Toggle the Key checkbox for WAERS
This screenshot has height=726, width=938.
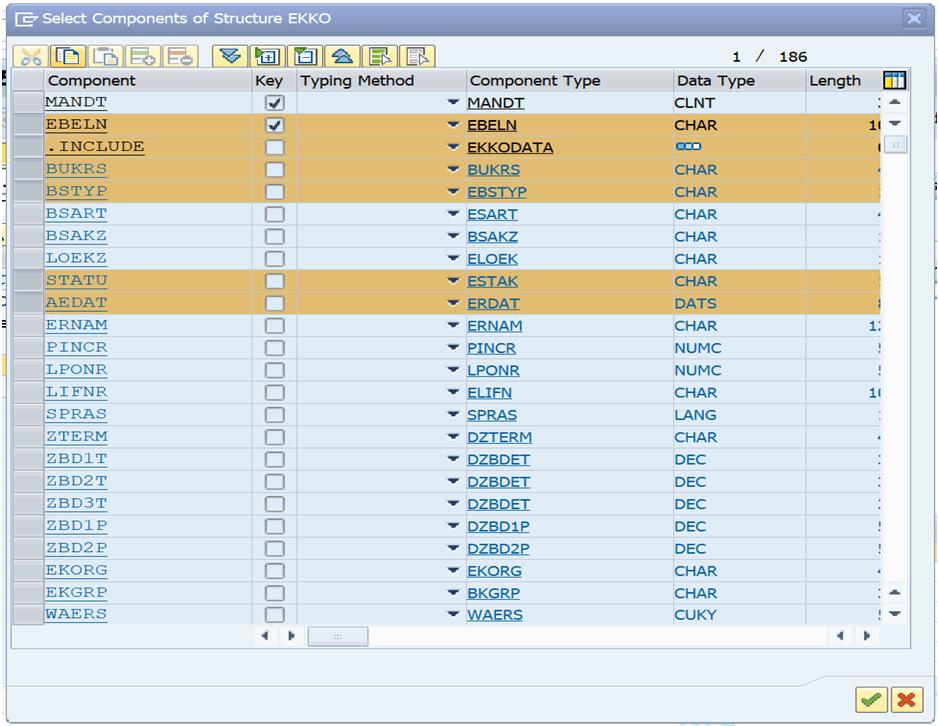tap(275, 615)
